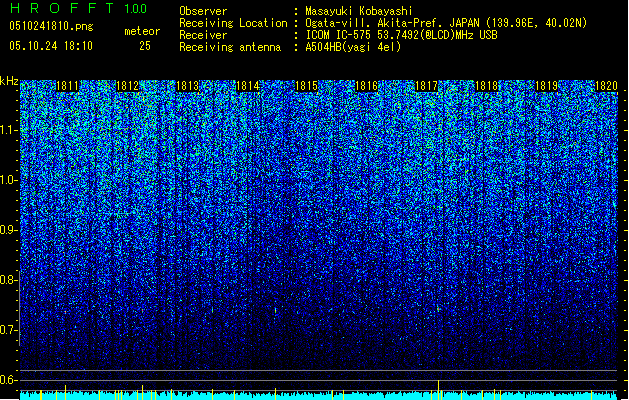
Task: Click the Receiving Location label
Action: [233, 23]
